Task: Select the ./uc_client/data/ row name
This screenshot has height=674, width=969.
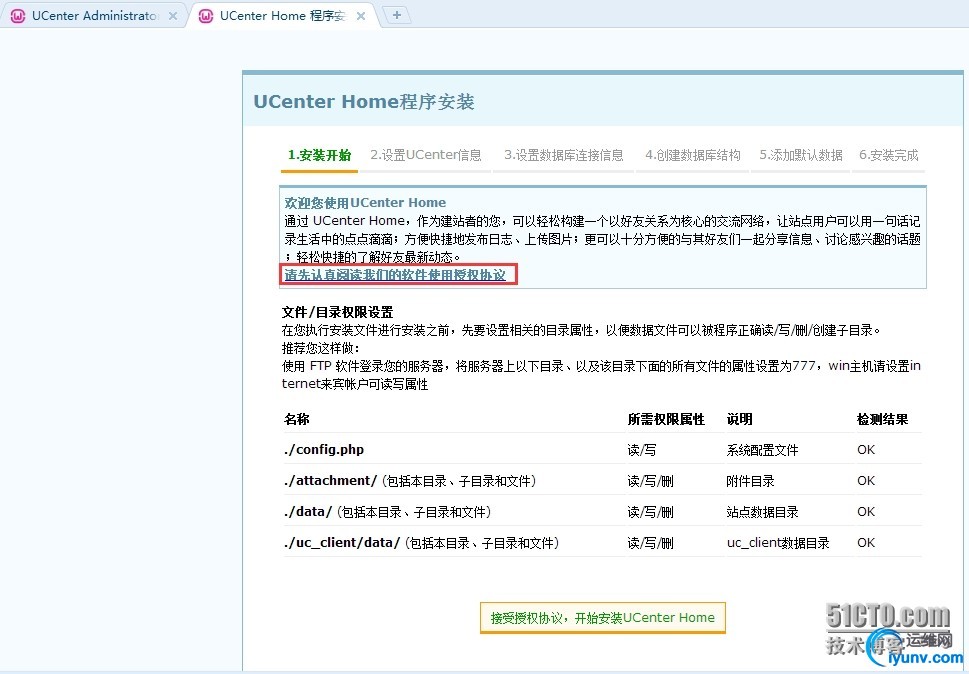Action: click(342, 542)
